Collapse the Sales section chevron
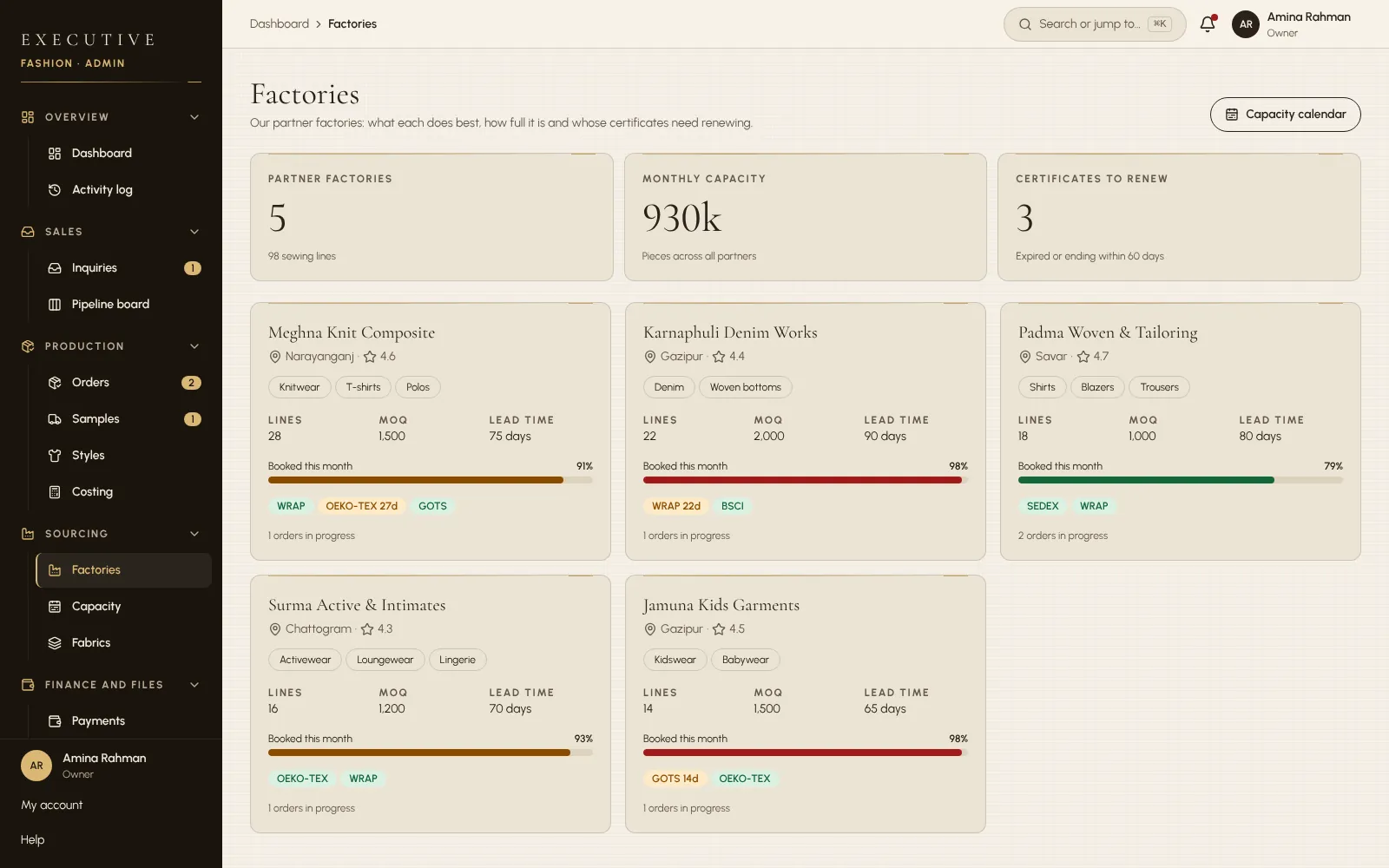This screenshot has height=868, width=1389. pyautogui.click(x=194, y=232)
